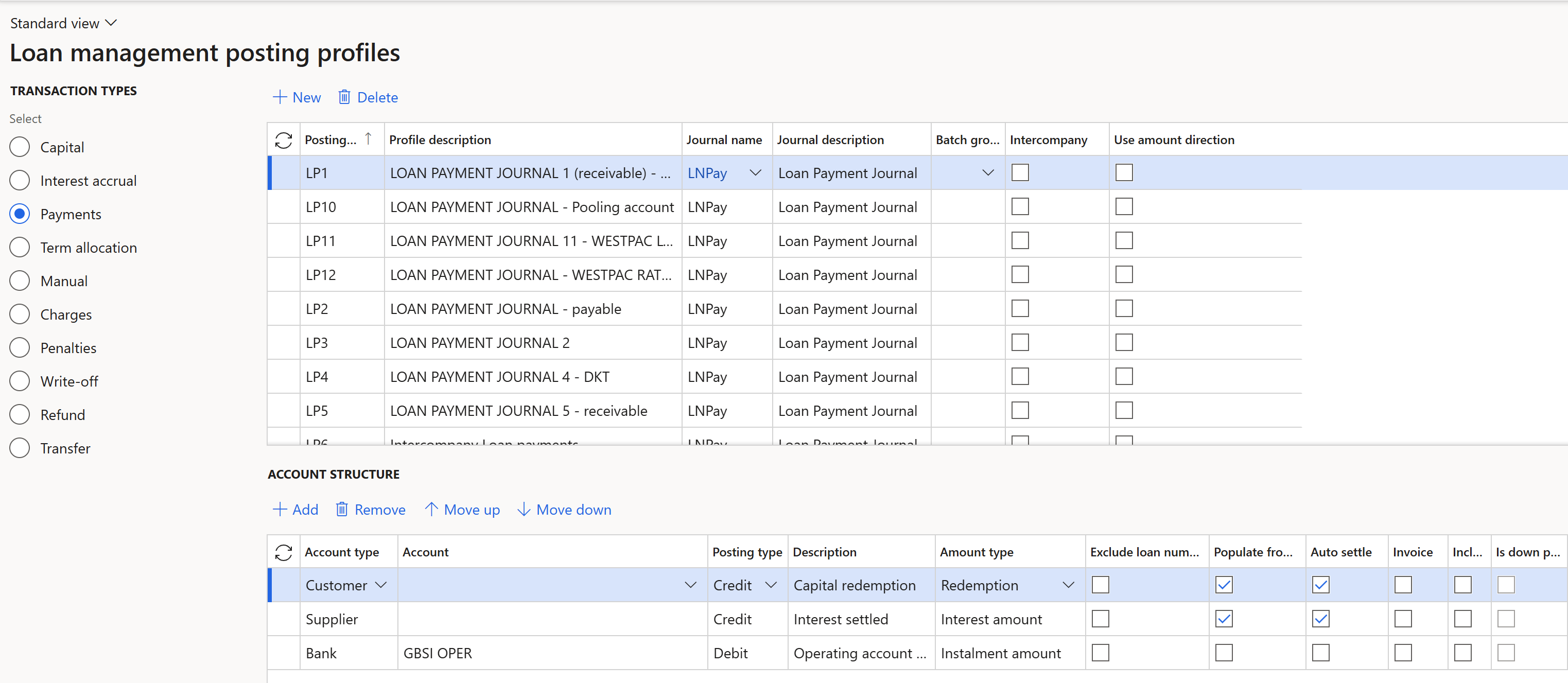
Task: Toggle Use amount direction for LP1
Action: (1124, 173)
